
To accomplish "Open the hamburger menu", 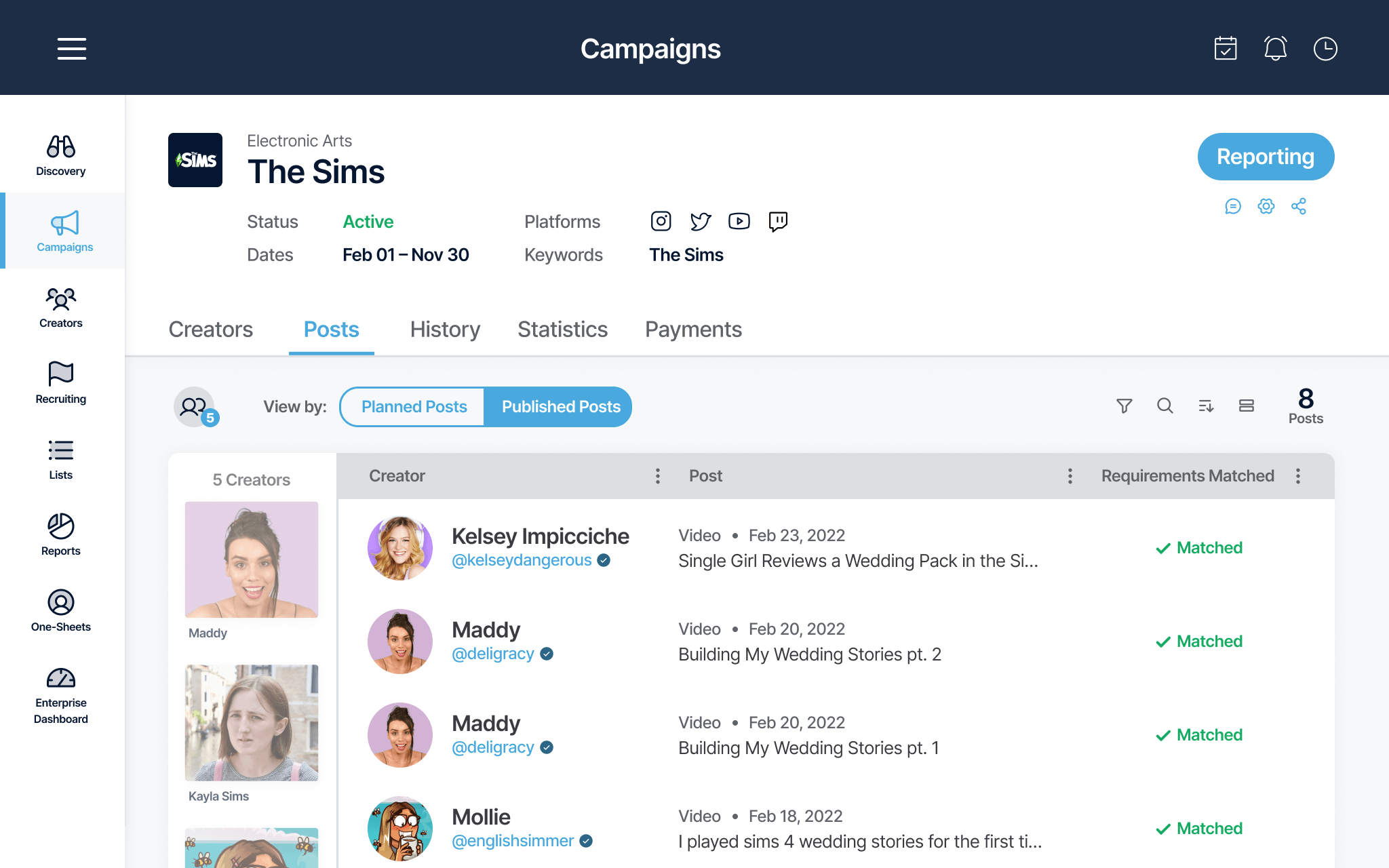I will tap(72, 49).
